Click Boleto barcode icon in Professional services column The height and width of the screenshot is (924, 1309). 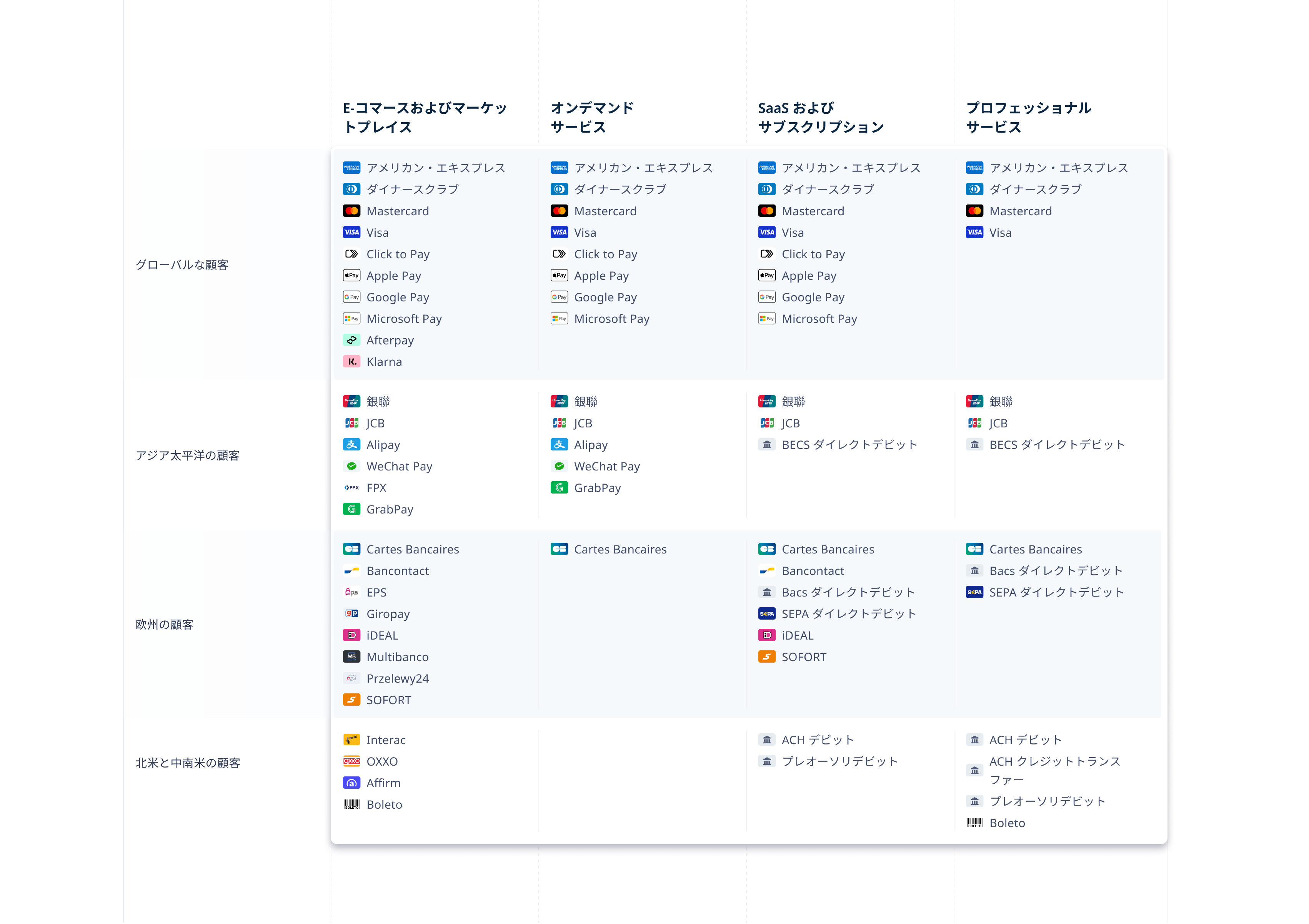[974, 823]
